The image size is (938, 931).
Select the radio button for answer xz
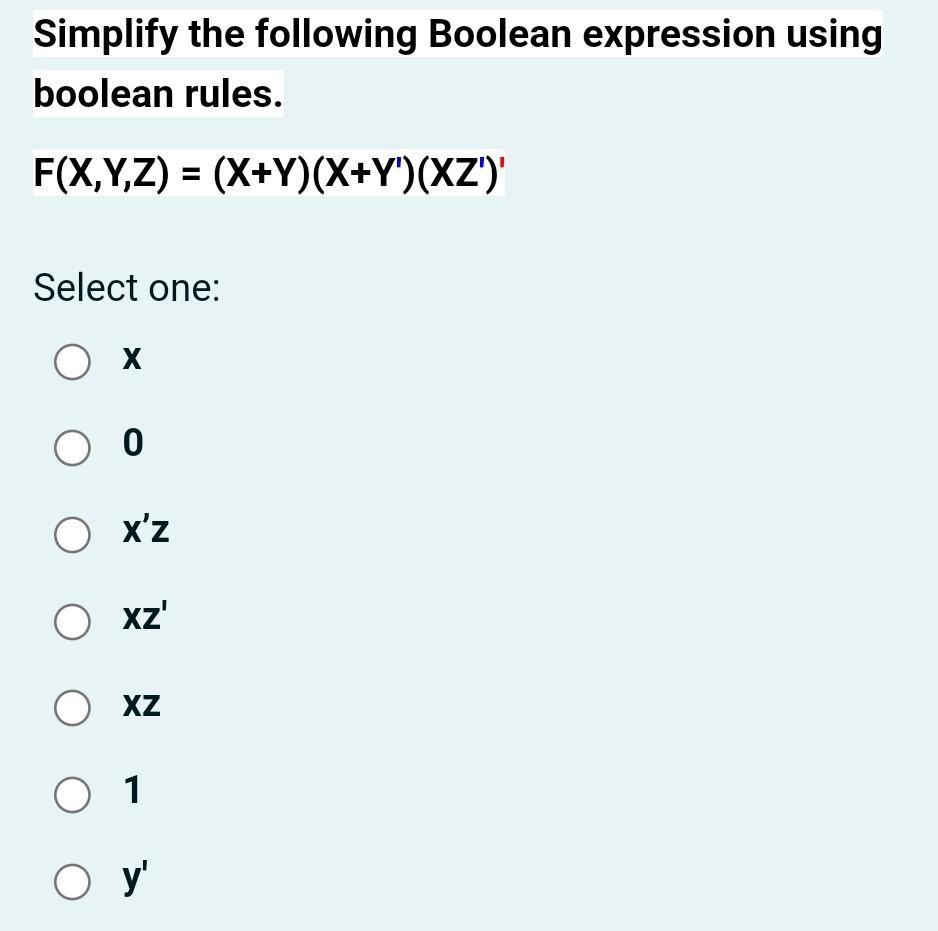72,708
